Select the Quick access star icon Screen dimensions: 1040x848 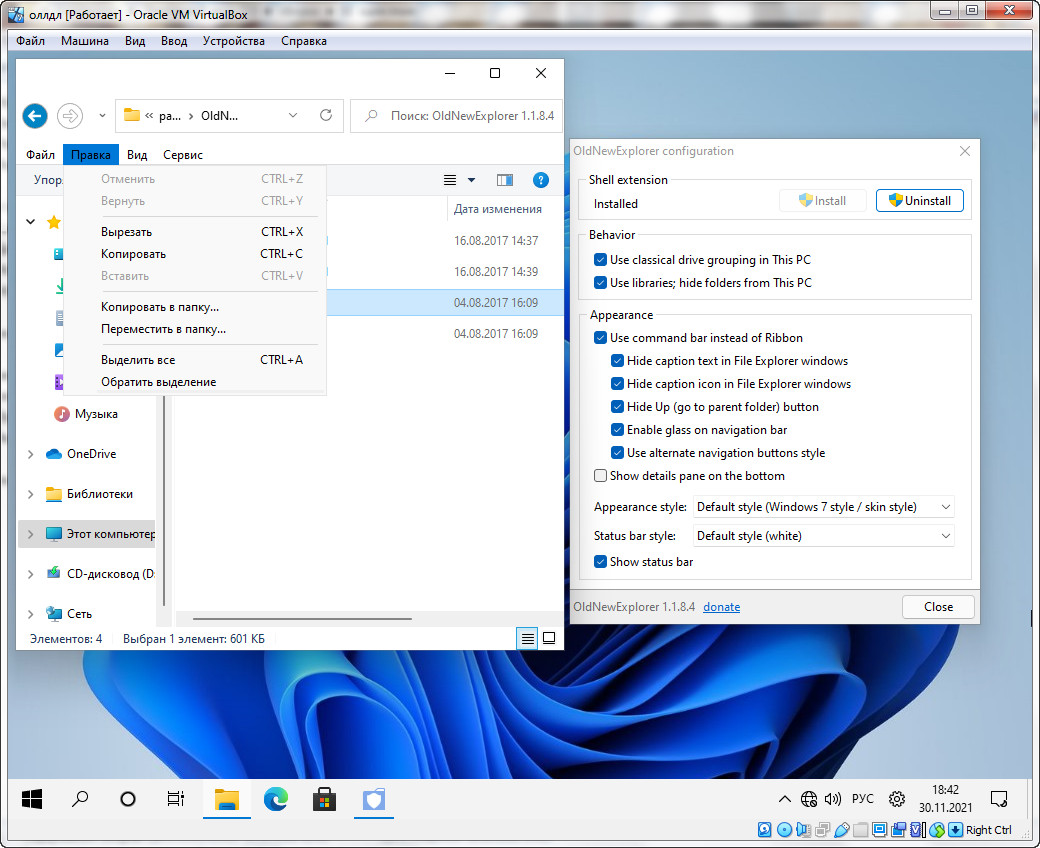[x=54, y=222]
